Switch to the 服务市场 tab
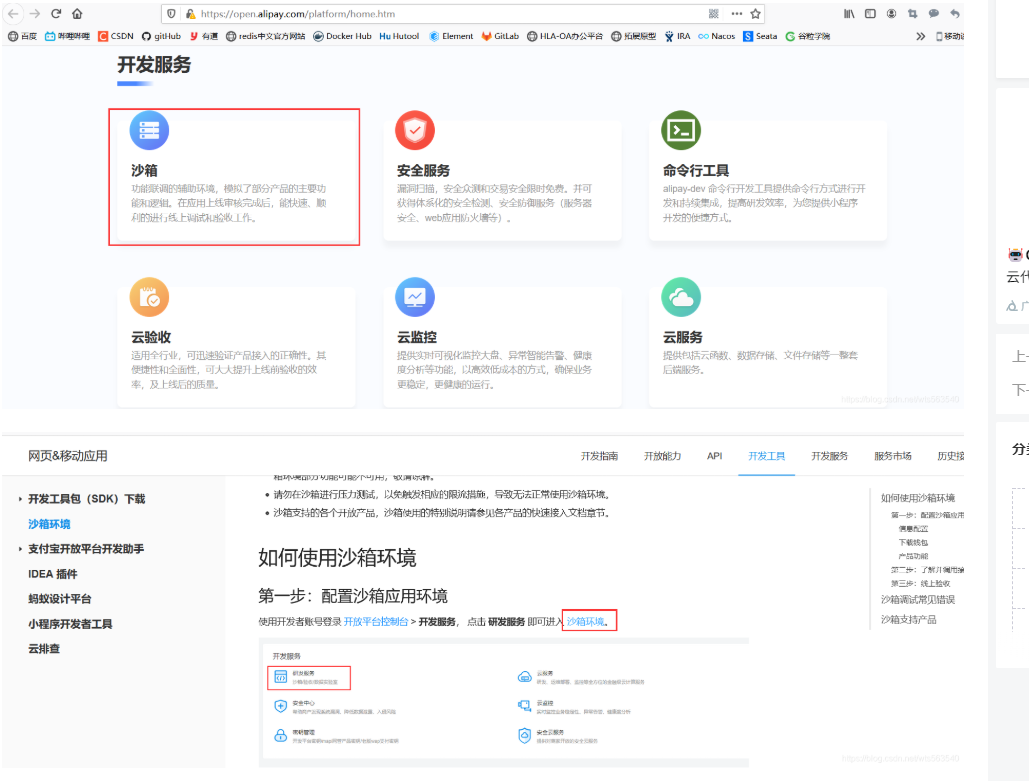This screenshot has width=1029, height=781. pos(892,455)
